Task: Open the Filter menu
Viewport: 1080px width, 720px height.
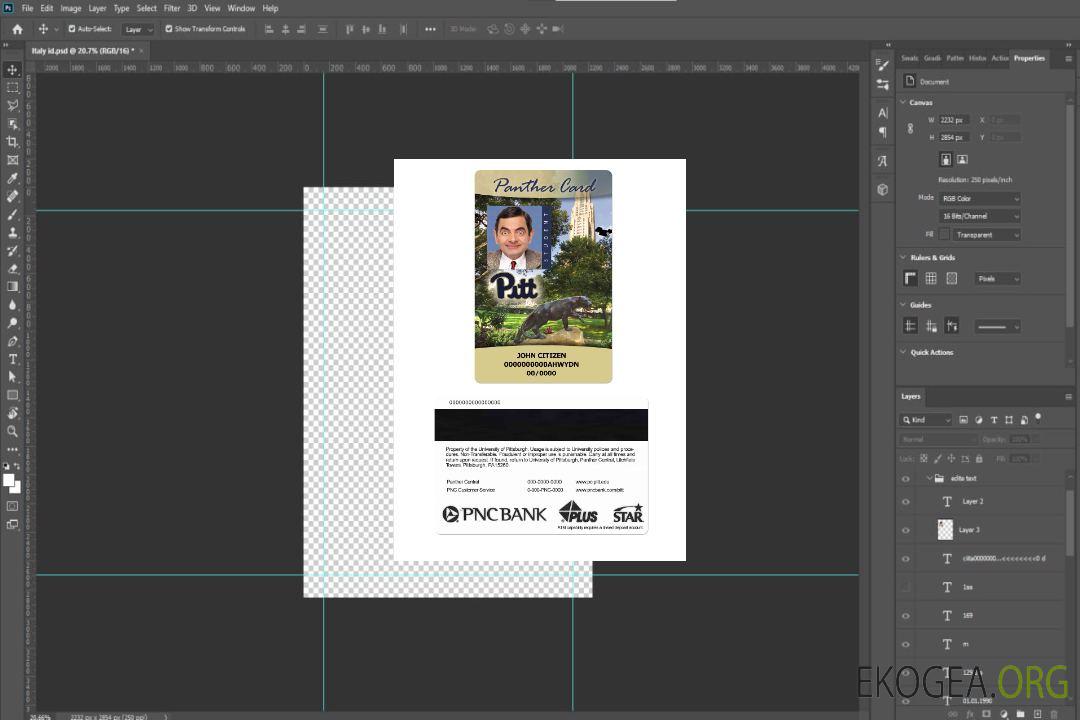Action: point(172,8)
